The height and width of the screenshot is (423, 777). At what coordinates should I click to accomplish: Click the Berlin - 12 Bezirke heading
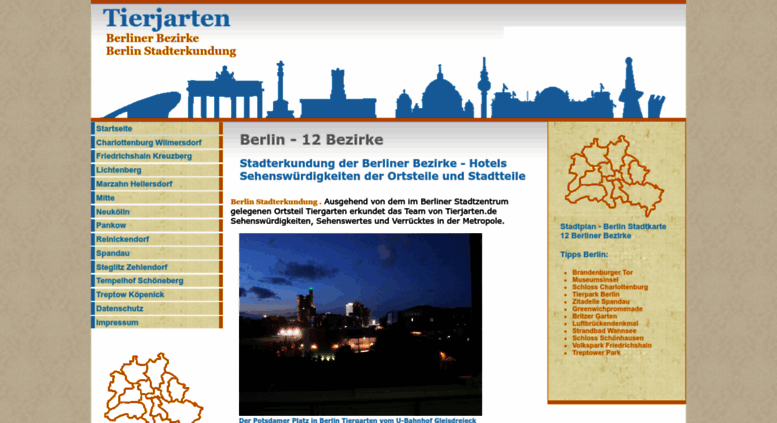pyautogui.click(x=311, y=140)
